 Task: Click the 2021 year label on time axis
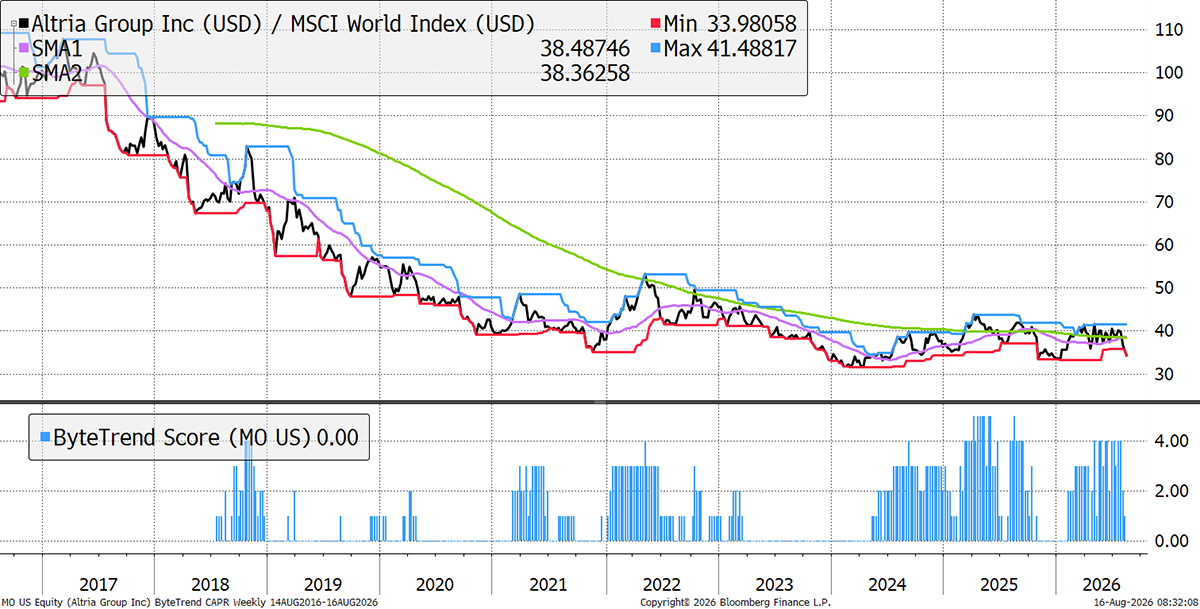(x=548, y=583)
